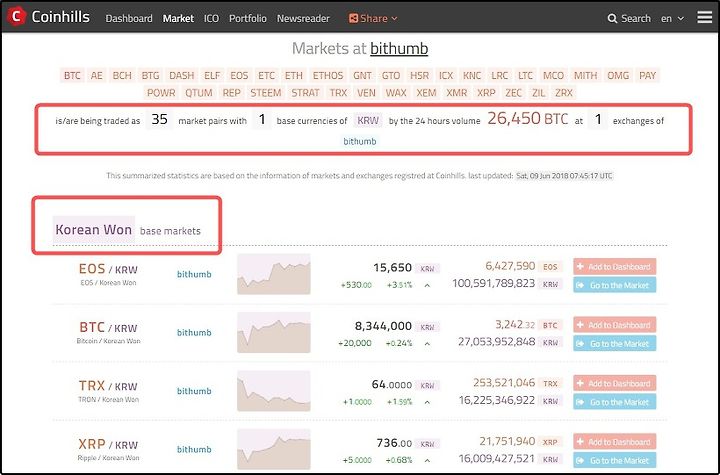This screenshot has width=720, height=475.
Task: Open the BTC price chart thumbnail
Action: click(x=274, y=332)
